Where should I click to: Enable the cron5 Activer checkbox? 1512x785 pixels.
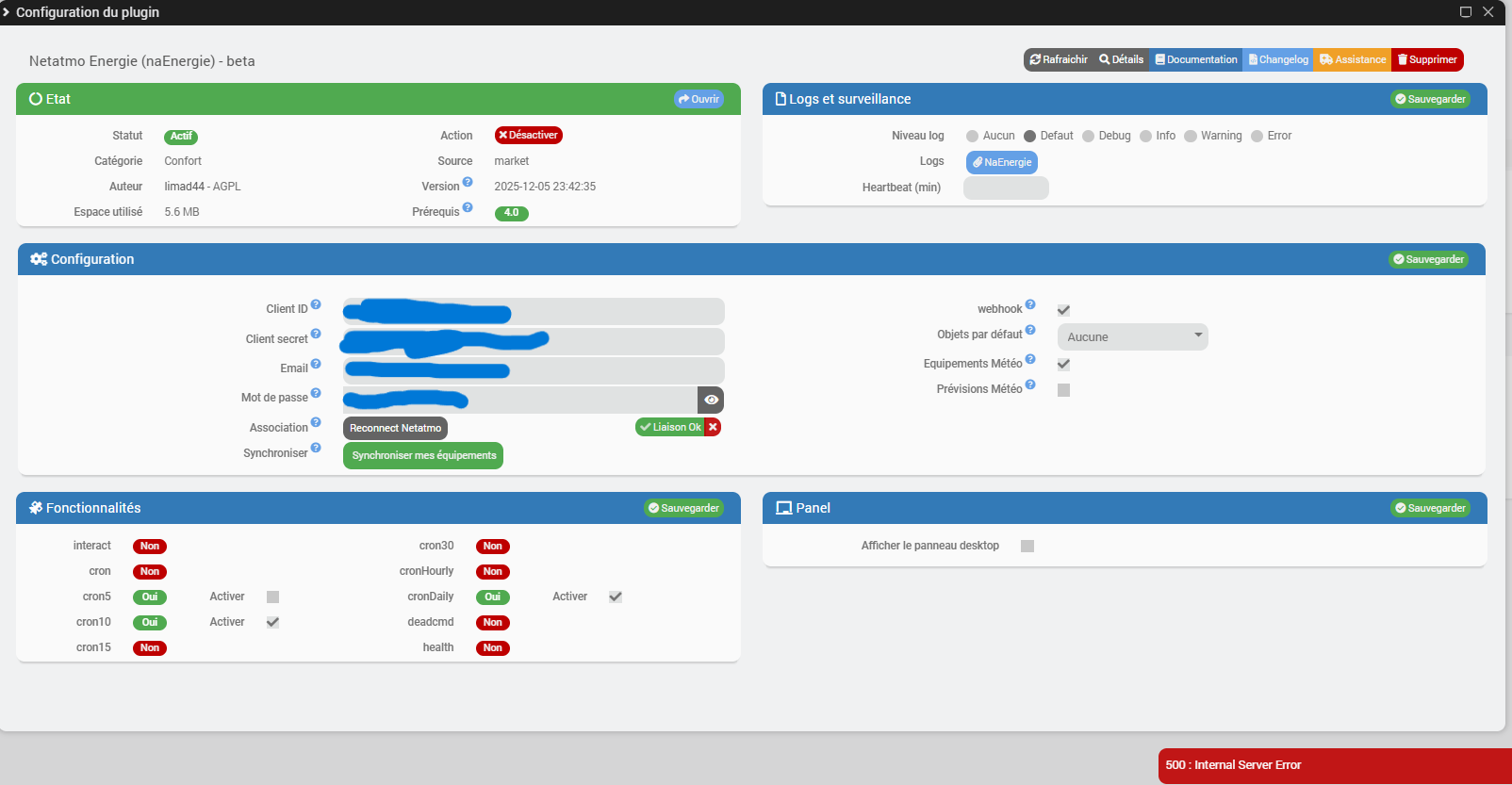pos(272,597)
